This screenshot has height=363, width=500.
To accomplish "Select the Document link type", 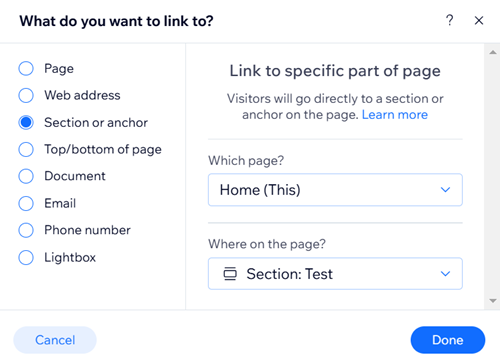I will click(26, 176).
